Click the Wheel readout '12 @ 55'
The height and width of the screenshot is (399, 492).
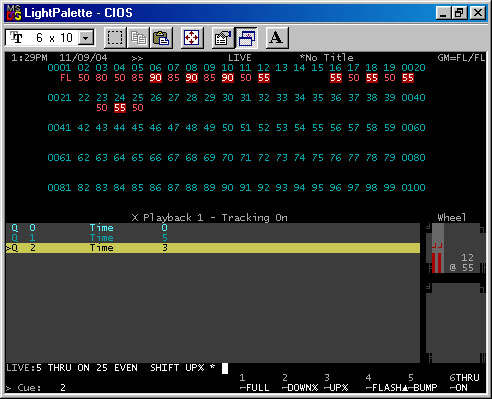coord(462,263)
